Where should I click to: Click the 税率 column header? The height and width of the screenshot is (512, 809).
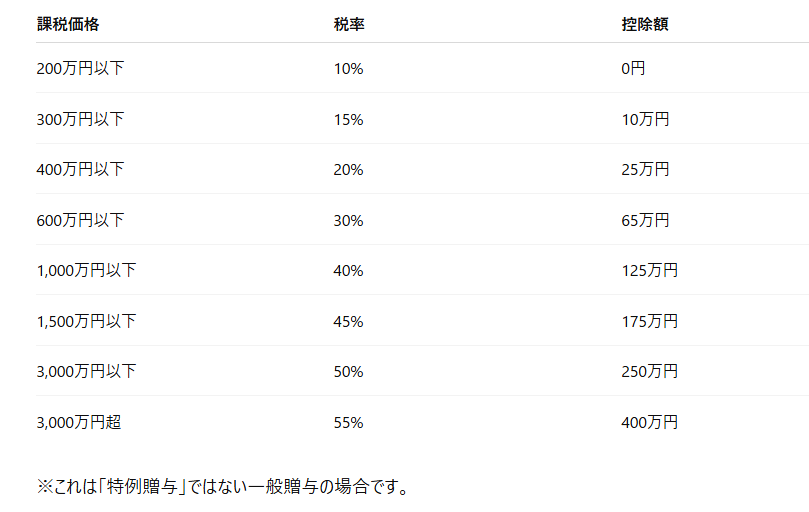pos(349,24)
